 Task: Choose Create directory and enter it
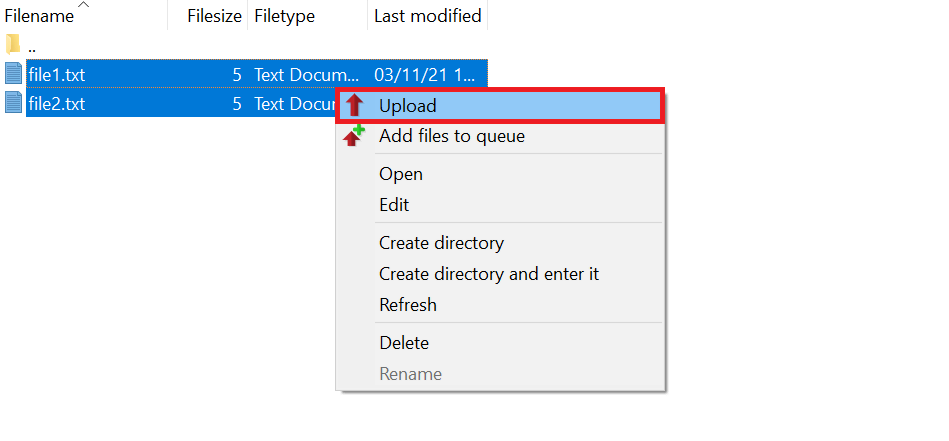tap(489, 274)
